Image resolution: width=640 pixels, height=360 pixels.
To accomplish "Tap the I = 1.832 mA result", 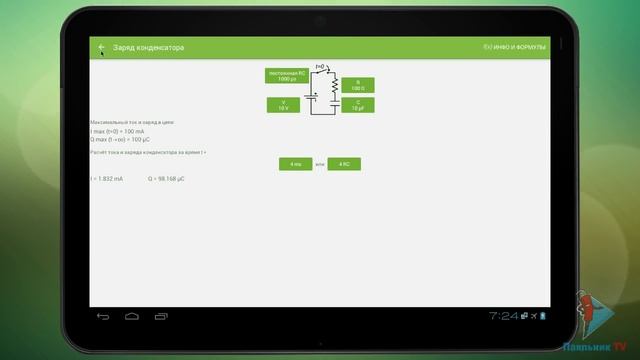I will tap(107, 179).
